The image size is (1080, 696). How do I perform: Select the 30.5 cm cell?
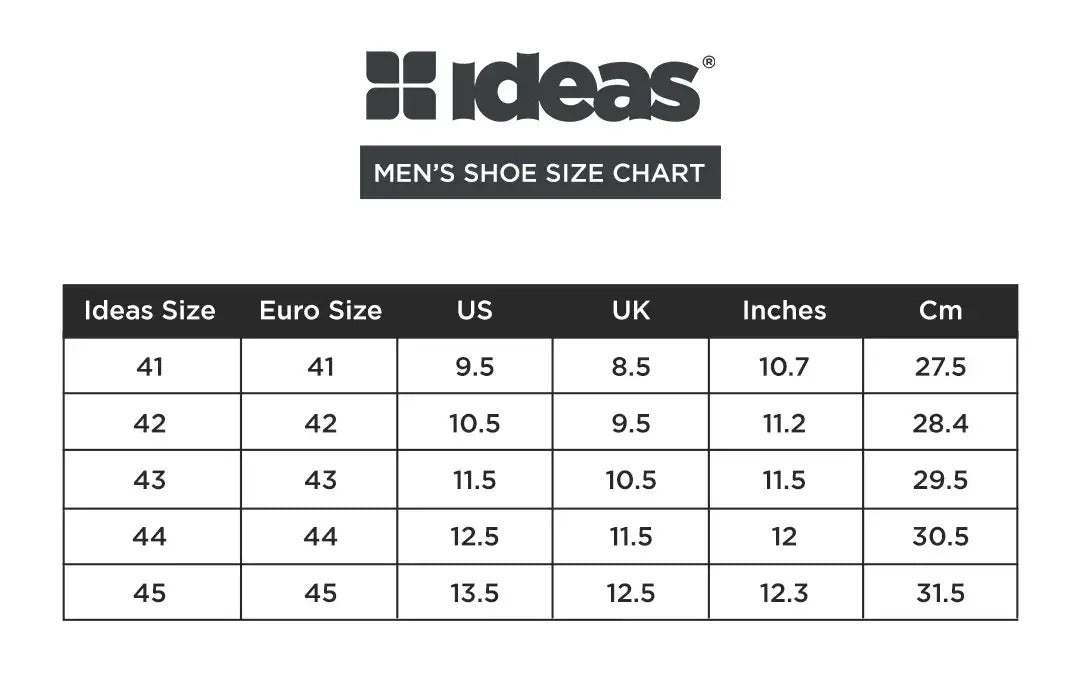(x=940, y=537)
